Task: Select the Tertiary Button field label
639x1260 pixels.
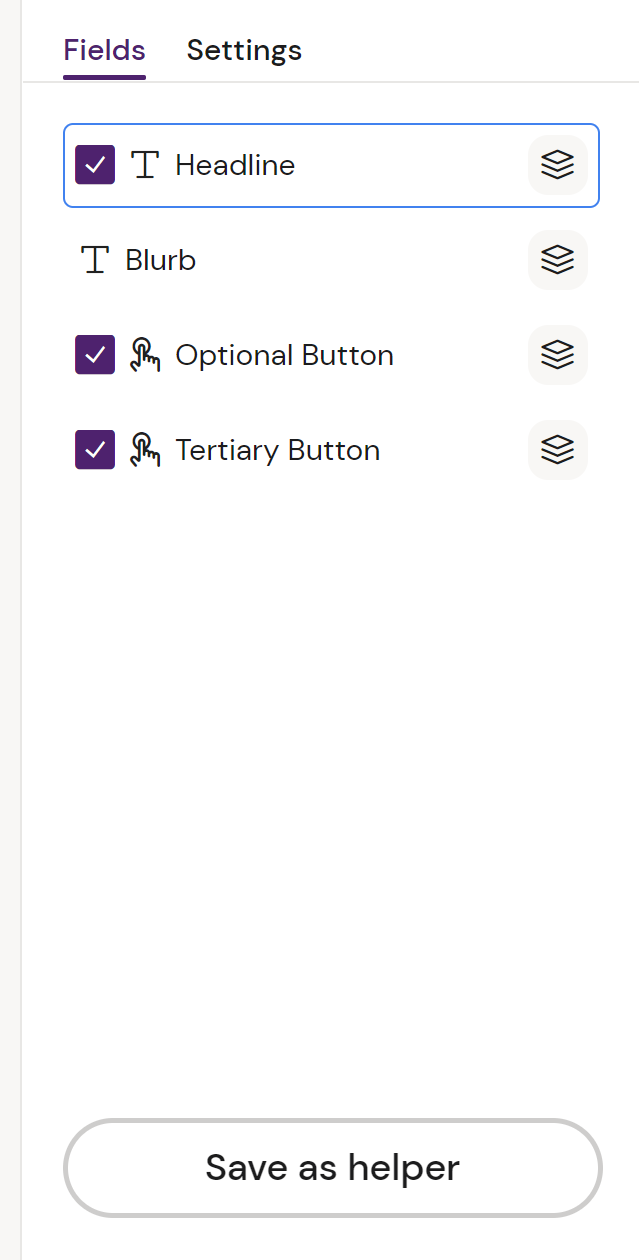Action: point(277,450)
